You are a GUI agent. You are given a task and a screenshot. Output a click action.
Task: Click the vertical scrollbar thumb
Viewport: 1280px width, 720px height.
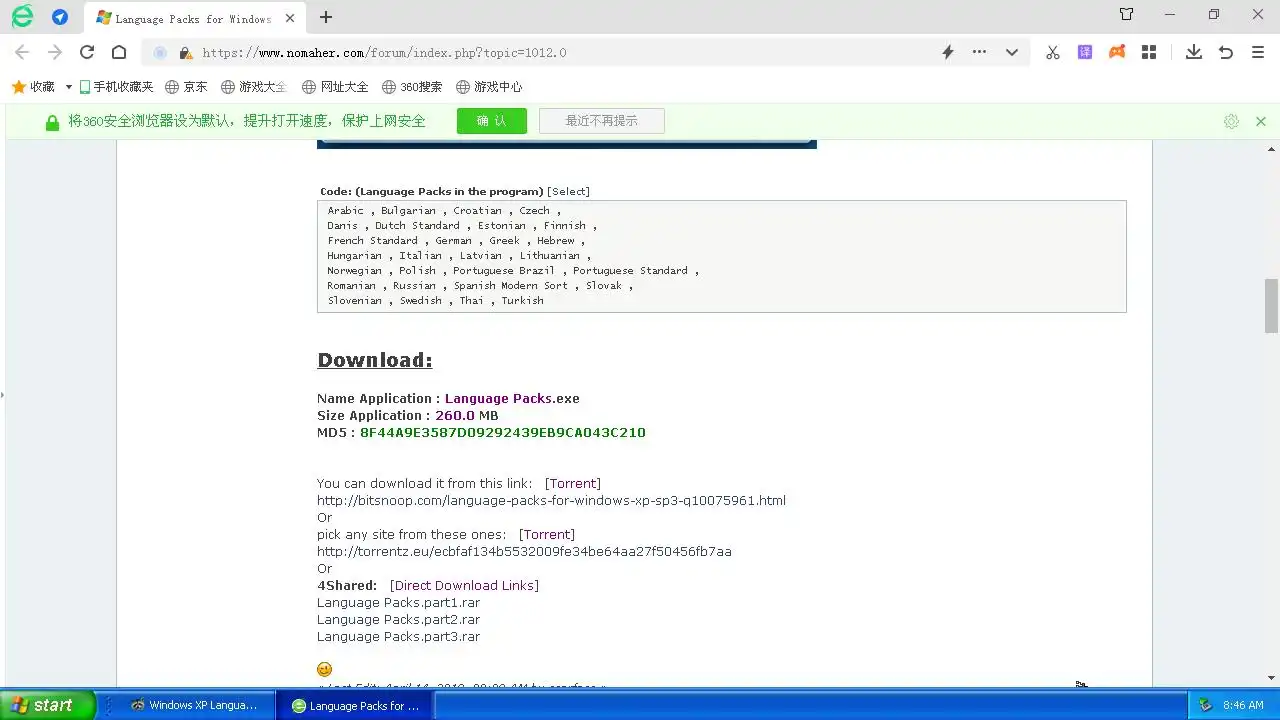[1271, 305]
